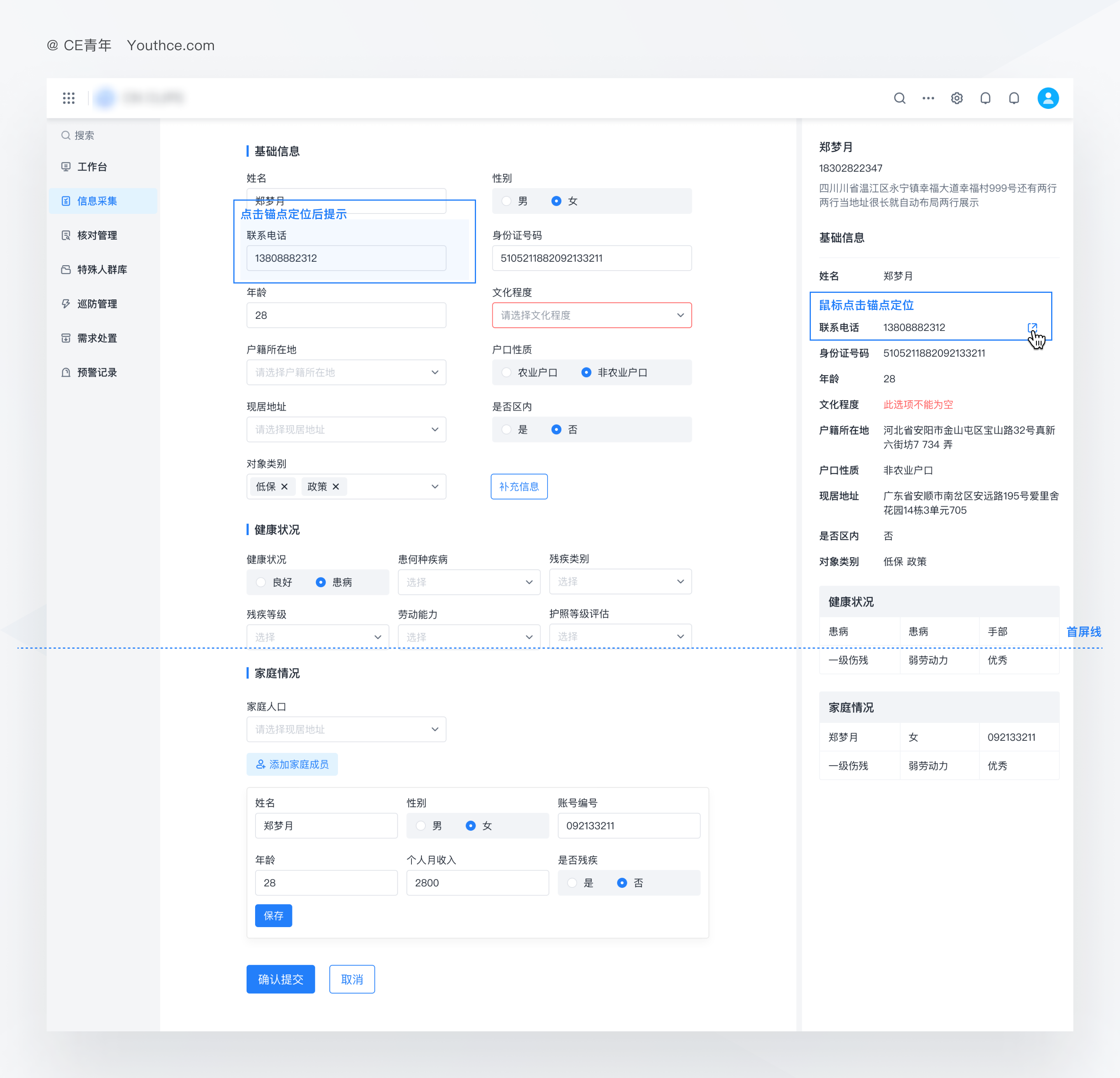Choose the 农业户口 radio option
The height and width of the screenshot is (1078, 1120).
click(x=506, y=373)
